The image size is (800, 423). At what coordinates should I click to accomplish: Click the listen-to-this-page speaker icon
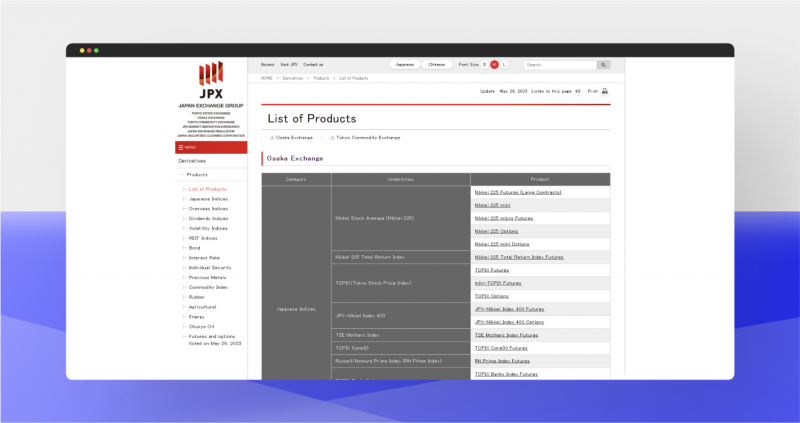tap(577, 91)
